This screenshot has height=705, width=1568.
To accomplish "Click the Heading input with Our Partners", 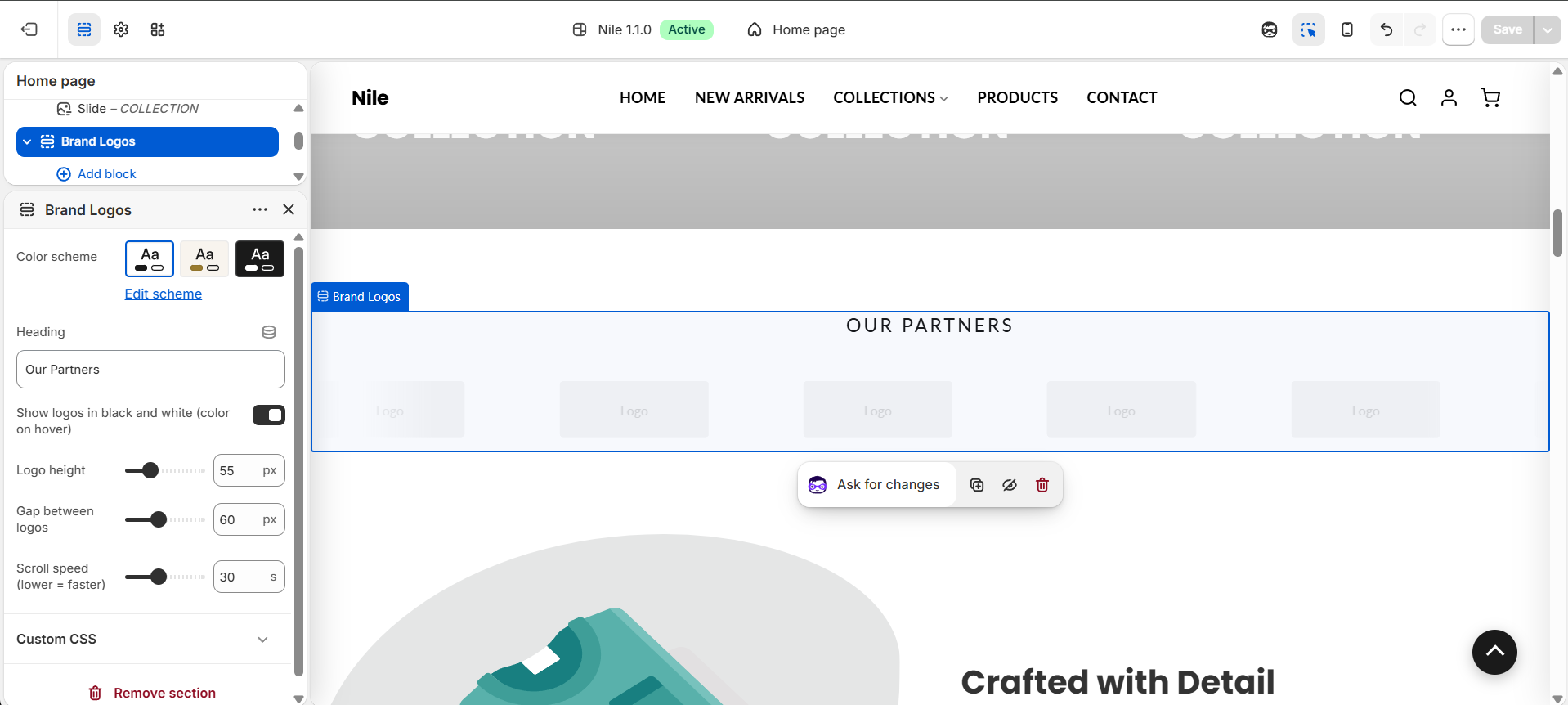I will [150, 370].
